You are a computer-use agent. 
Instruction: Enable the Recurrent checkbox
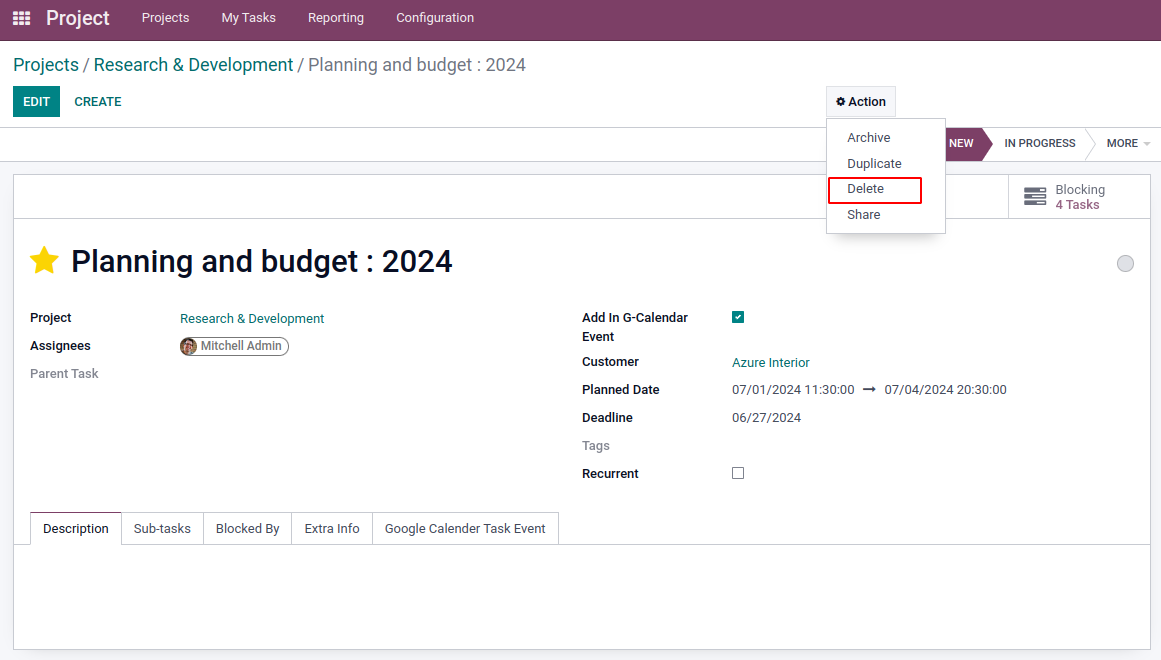pos(738,473)
